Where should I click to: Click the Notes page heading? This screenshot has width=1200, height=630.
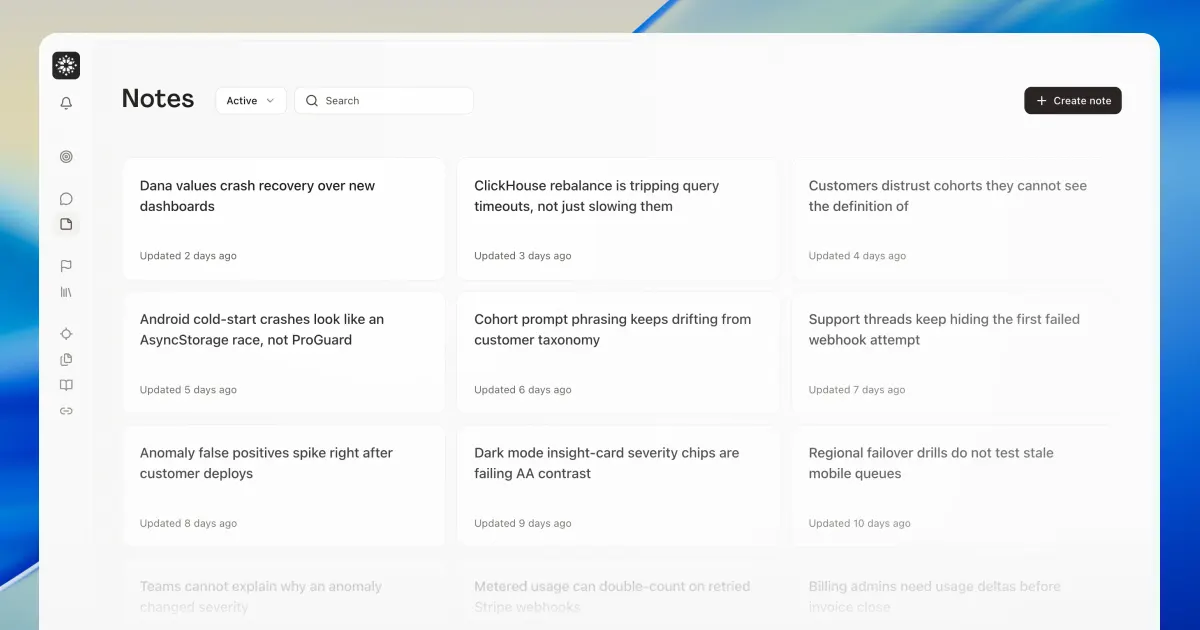point(158,98)
